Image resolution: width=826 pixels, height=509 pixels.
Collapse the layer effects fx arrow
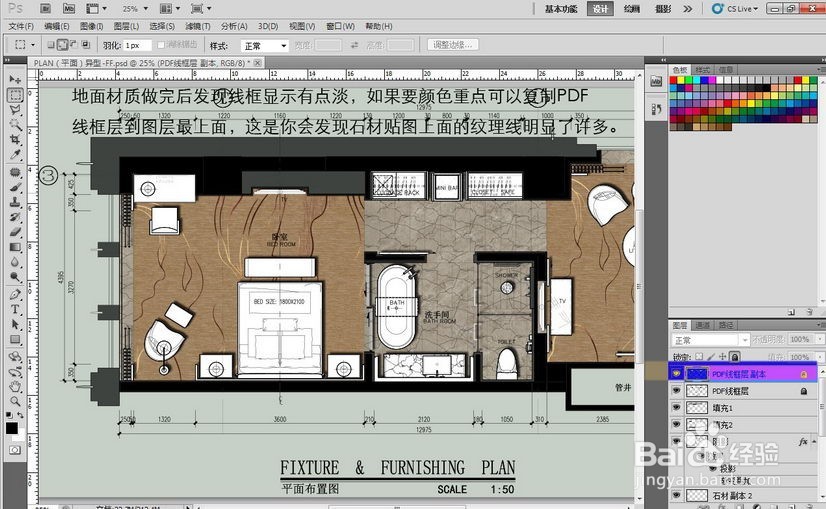(x=814, y=442)
